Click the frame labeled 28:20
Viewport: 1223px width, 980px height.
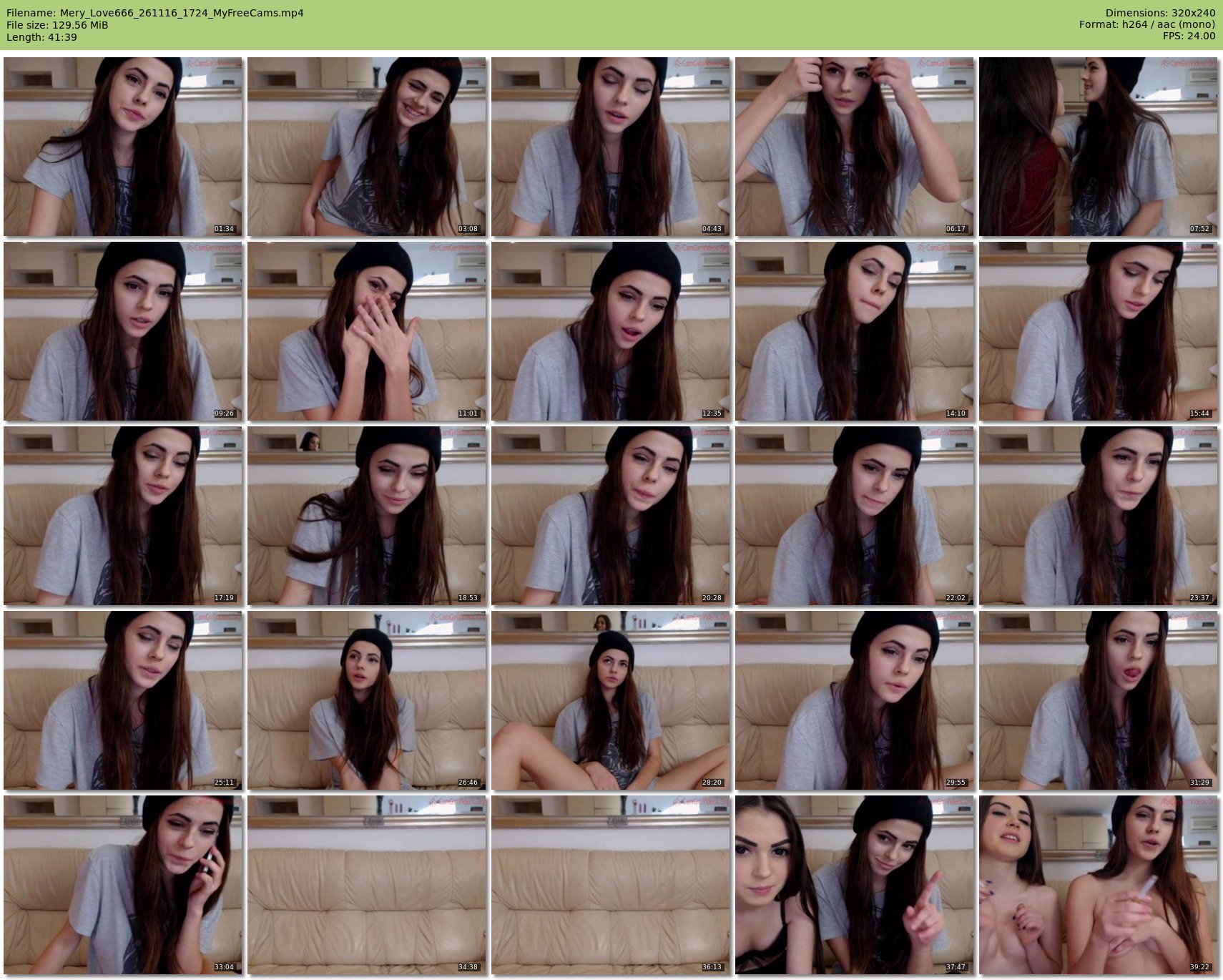pos(610,700)
